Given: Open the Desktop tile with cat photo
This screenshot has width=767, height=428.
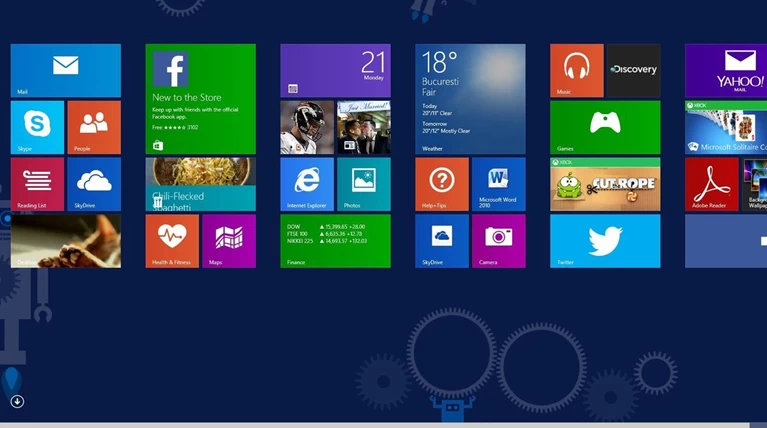Looking at the screenshot, I should [x=66, y=241].
